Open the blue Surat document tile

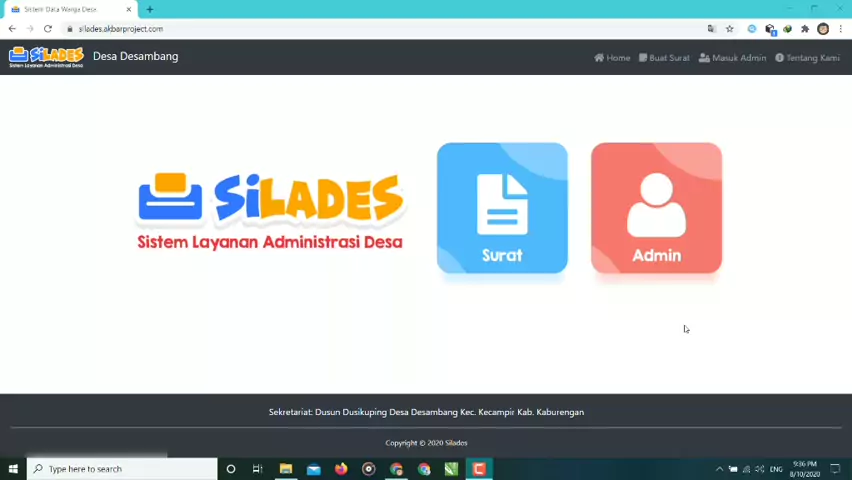pyautogui.click(x=502, y=208)
